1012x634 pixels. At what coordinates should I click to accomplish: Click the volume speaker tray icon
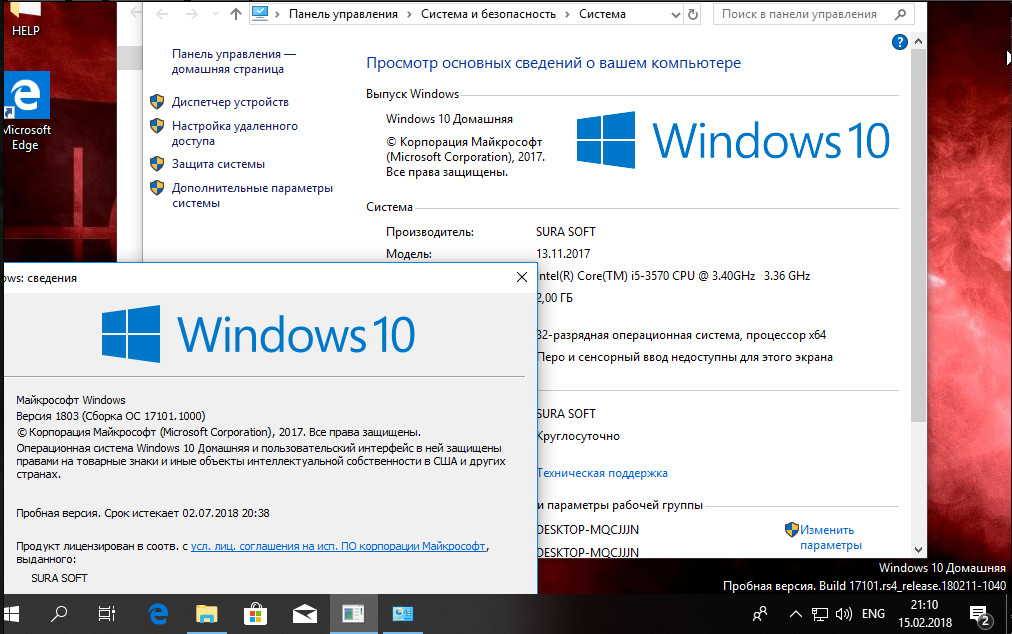click(844, 614)
